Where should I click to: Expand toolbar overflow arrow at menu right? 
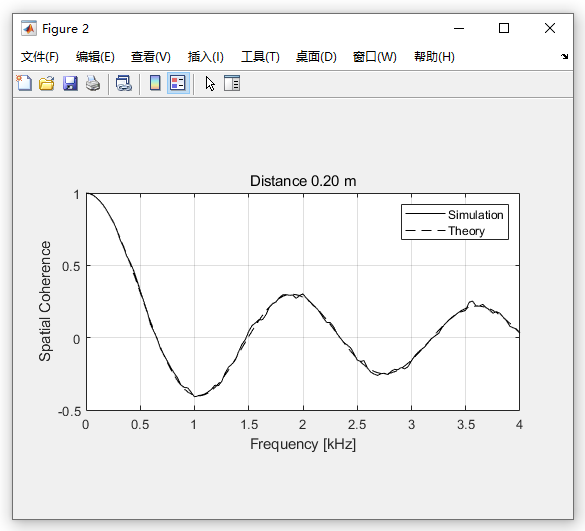tap(564, 56)
